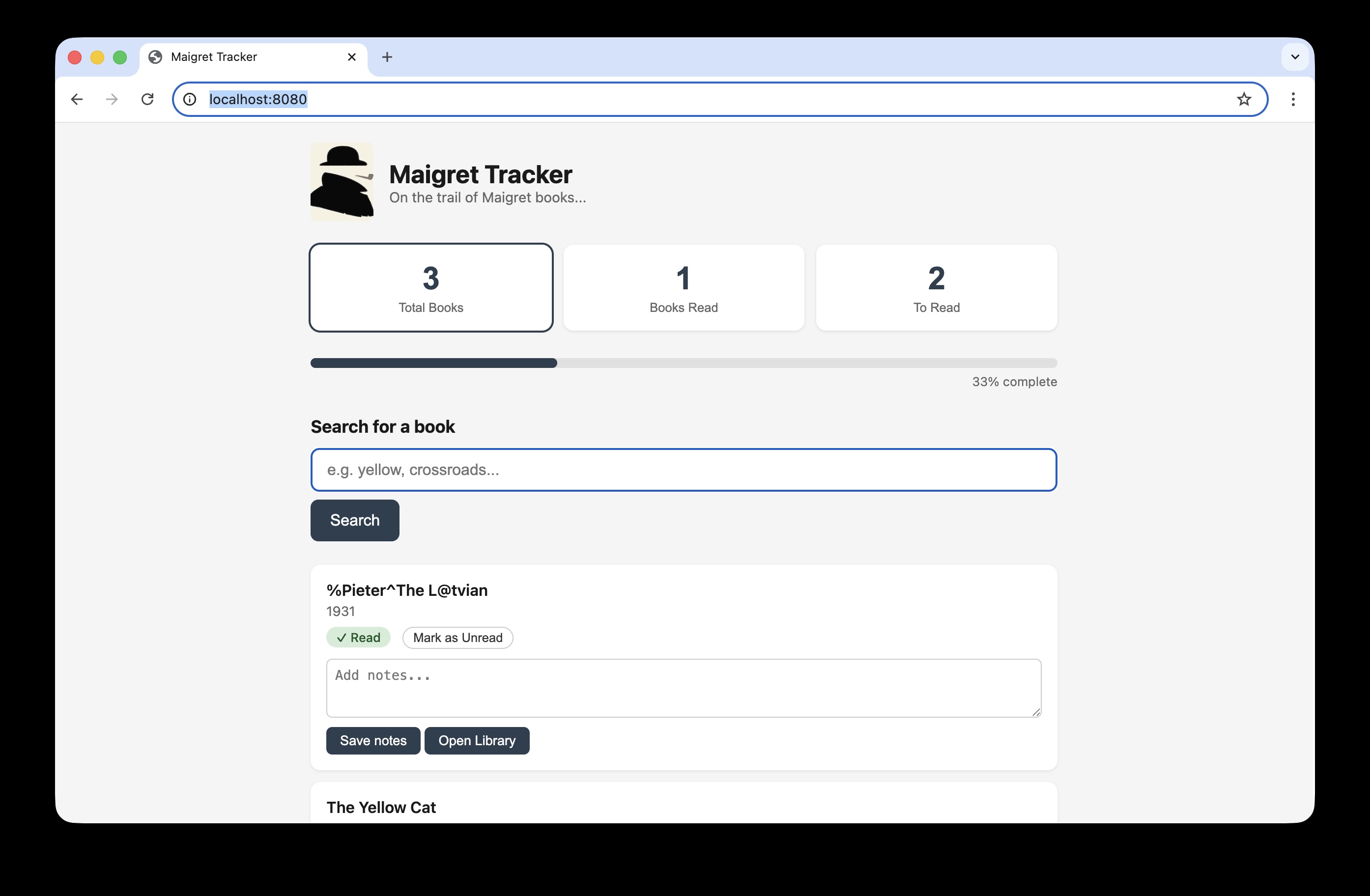Click the green Read status badge
1370x896 pixels.
point(358,638)
